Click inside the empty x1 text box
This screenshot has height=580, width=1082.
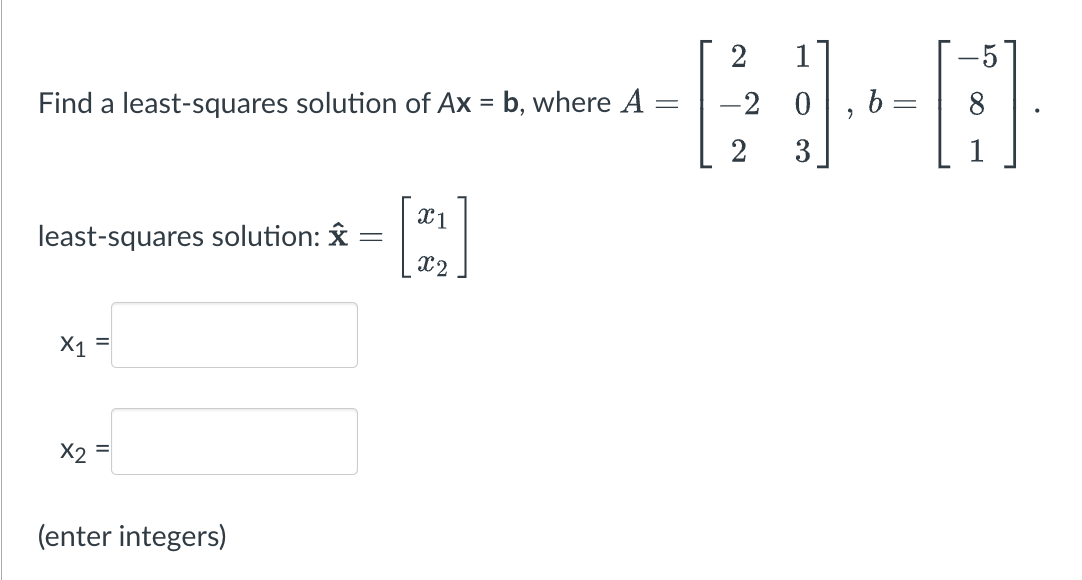[234, 335]
